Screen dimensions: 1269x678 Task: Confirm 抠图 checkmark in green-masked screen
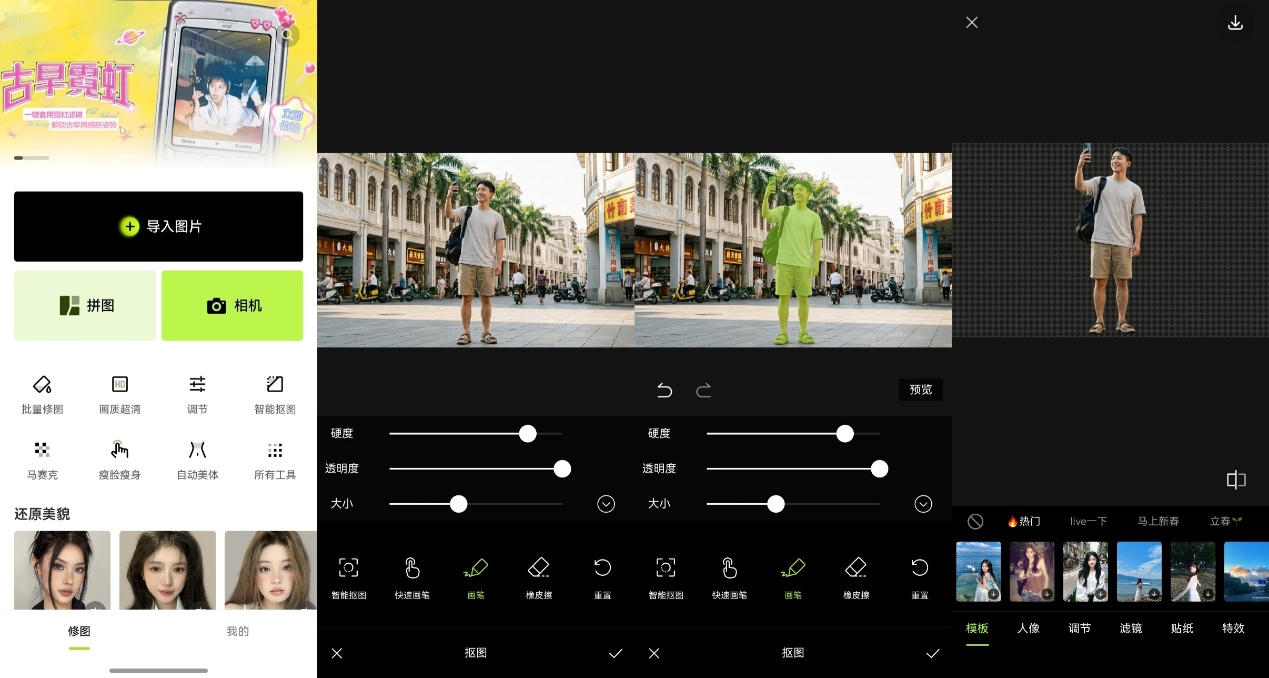click(932, 653)
